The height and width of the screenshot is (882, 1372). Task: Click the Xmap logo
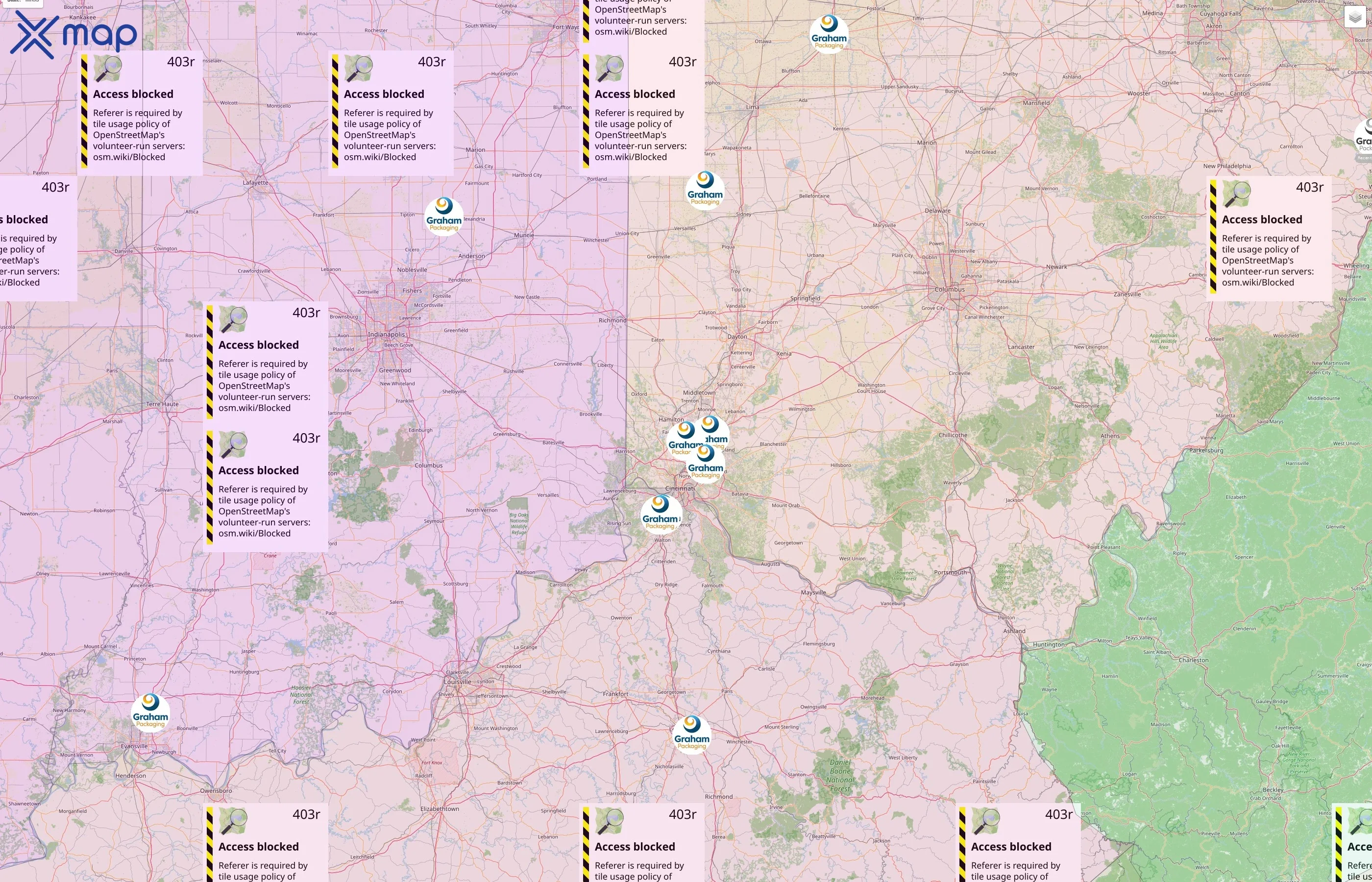(73, 34)
